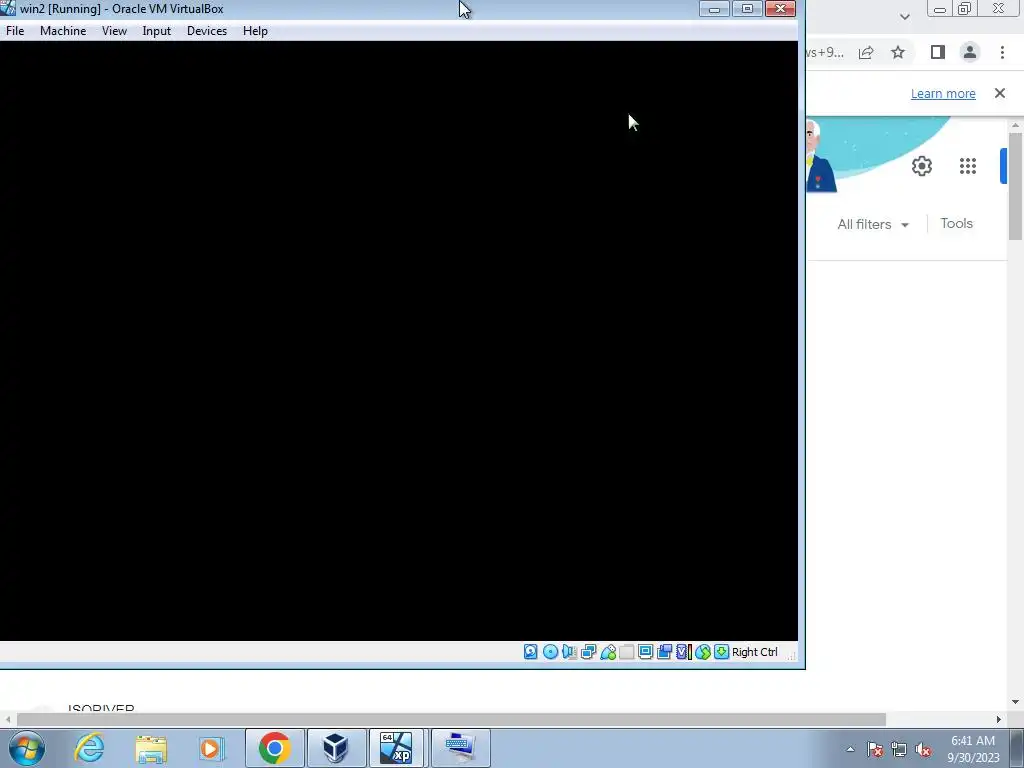The width and height of the screenshot is (1024, 768).
Task: Open the View menu in VirtualBox
Action: (x=114, y=31)
